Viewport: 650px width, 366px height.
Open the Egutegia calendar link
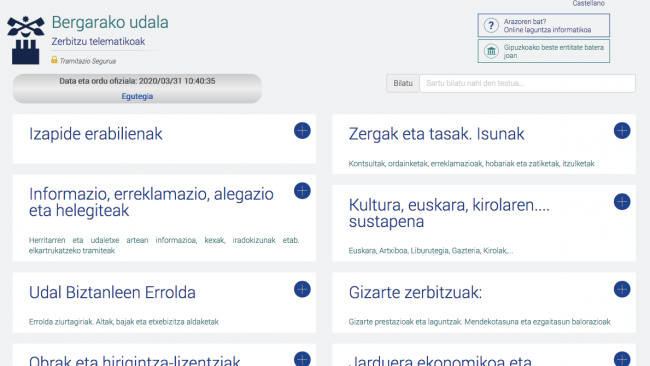pos(137,96)
